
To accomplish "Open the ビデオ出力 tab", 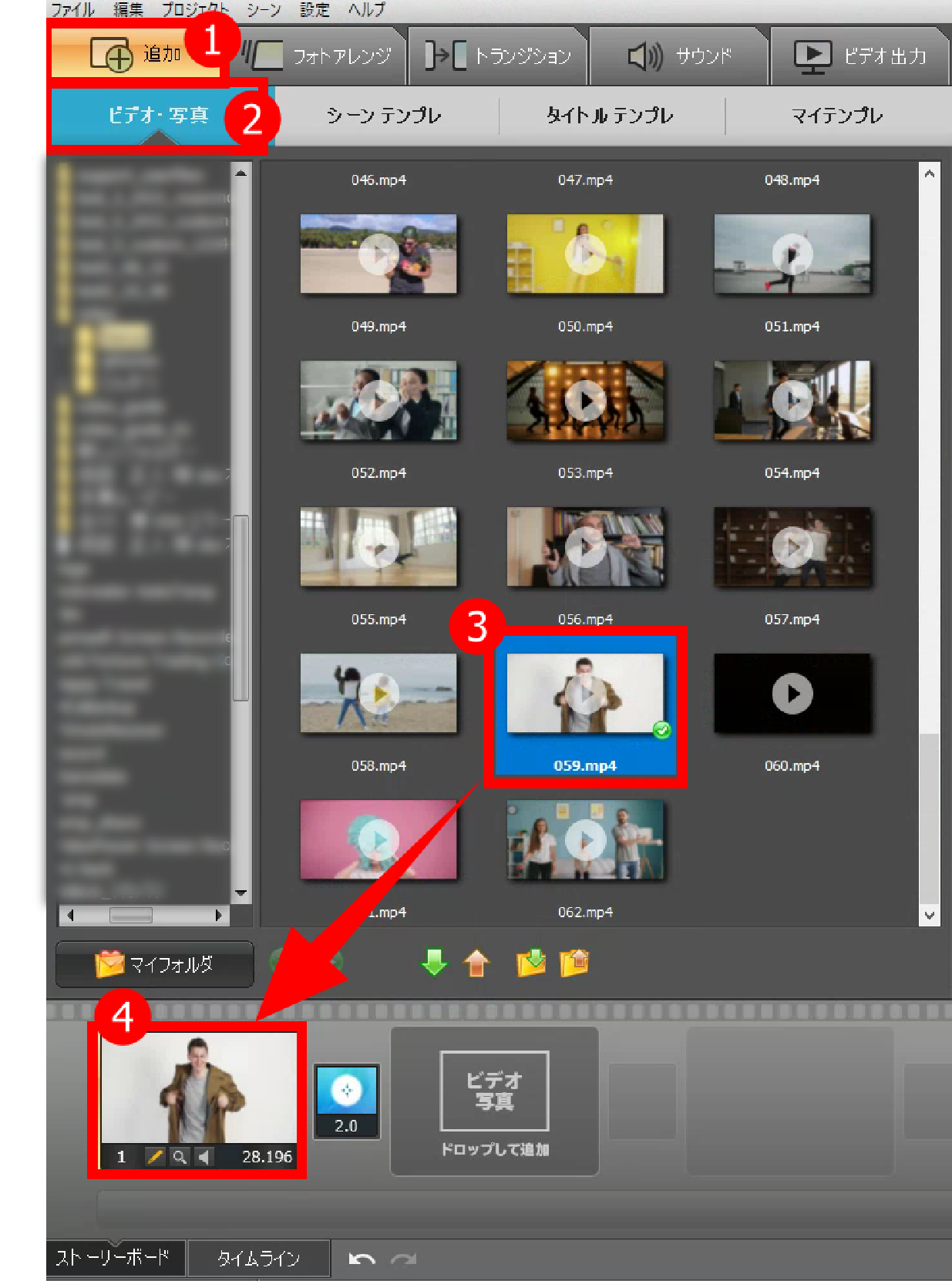I will click(859, 55).
